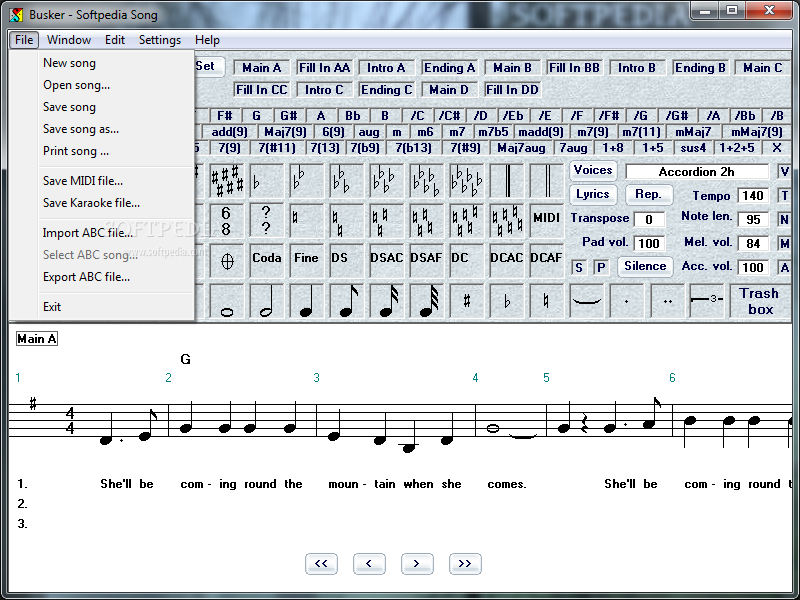Select the eighth note duration
The image size is (800, 600).
(346, 302)
